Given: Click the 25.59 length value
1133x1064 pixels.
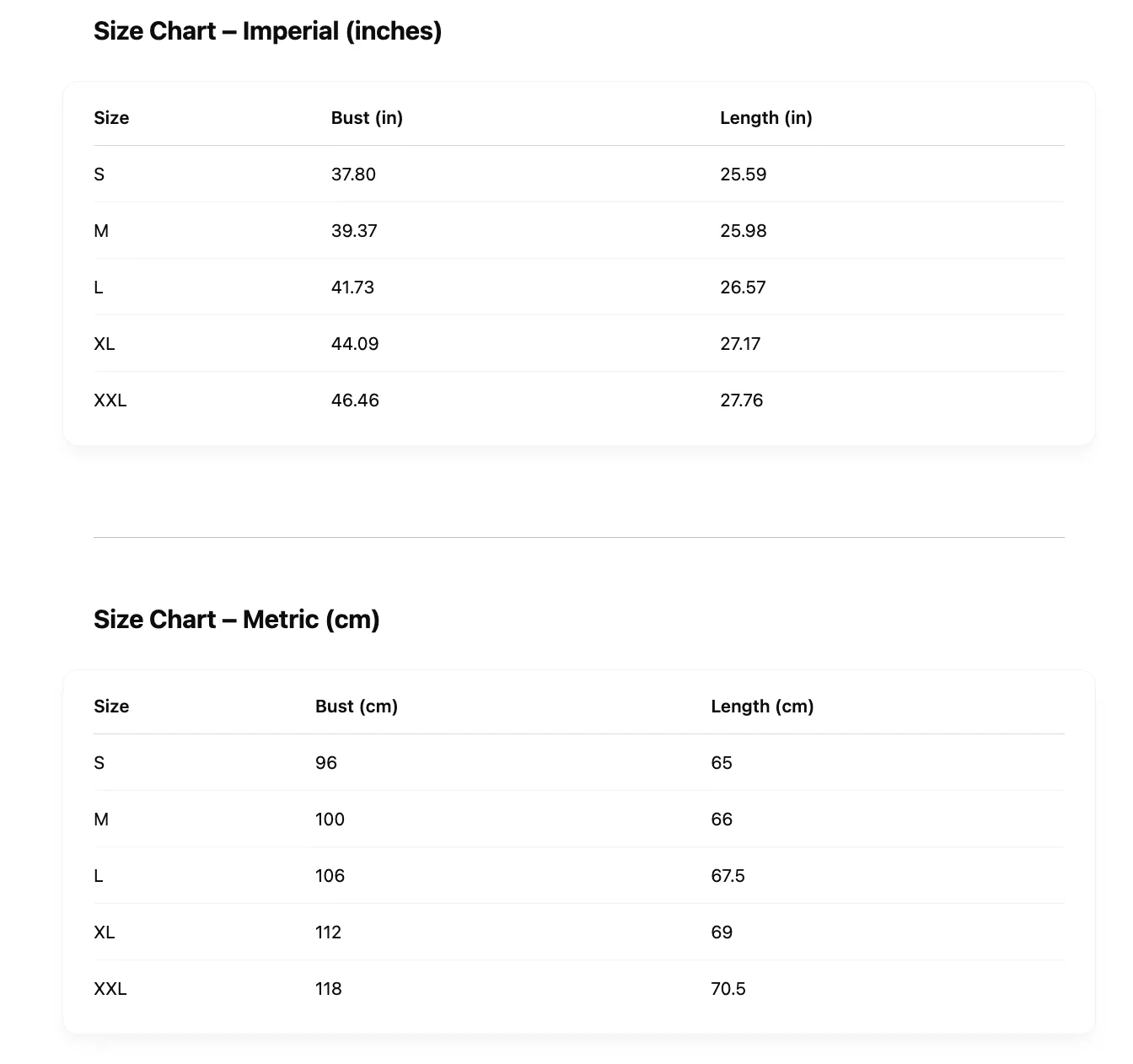Looking at the screenshot, I should point(743,175).
